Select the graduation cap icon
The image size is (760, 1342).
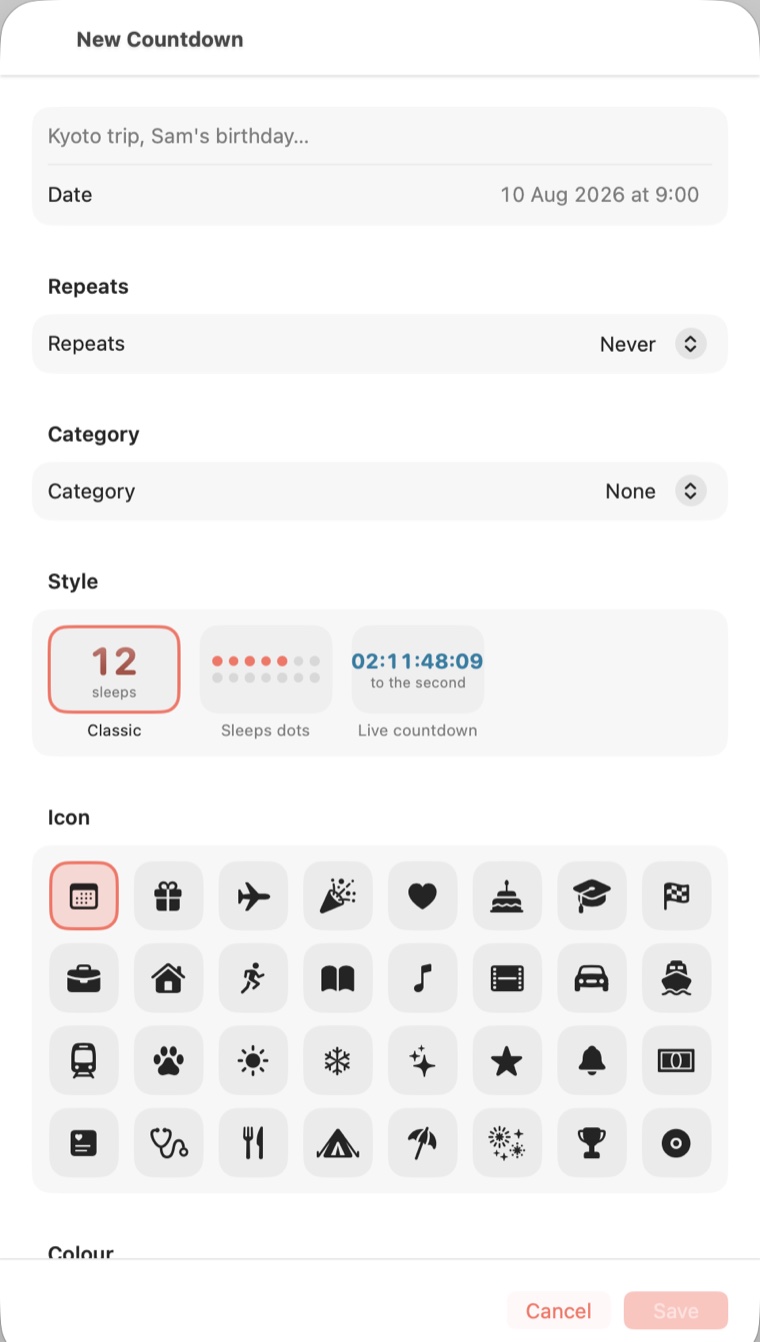click(592, 896)
